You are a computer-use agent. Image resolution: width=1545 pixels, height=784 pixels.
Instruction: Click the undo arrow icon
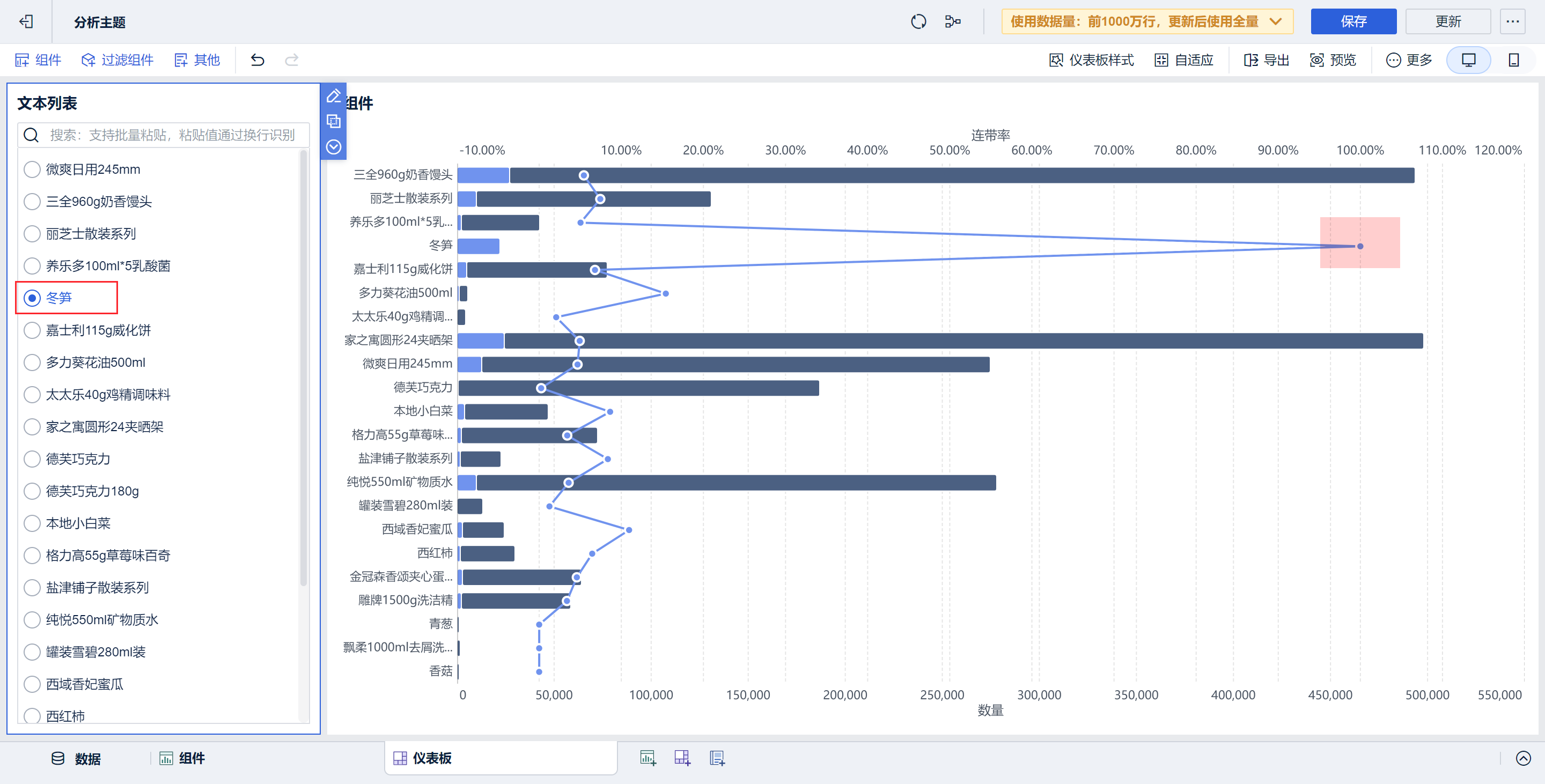[x=257, y=60]
